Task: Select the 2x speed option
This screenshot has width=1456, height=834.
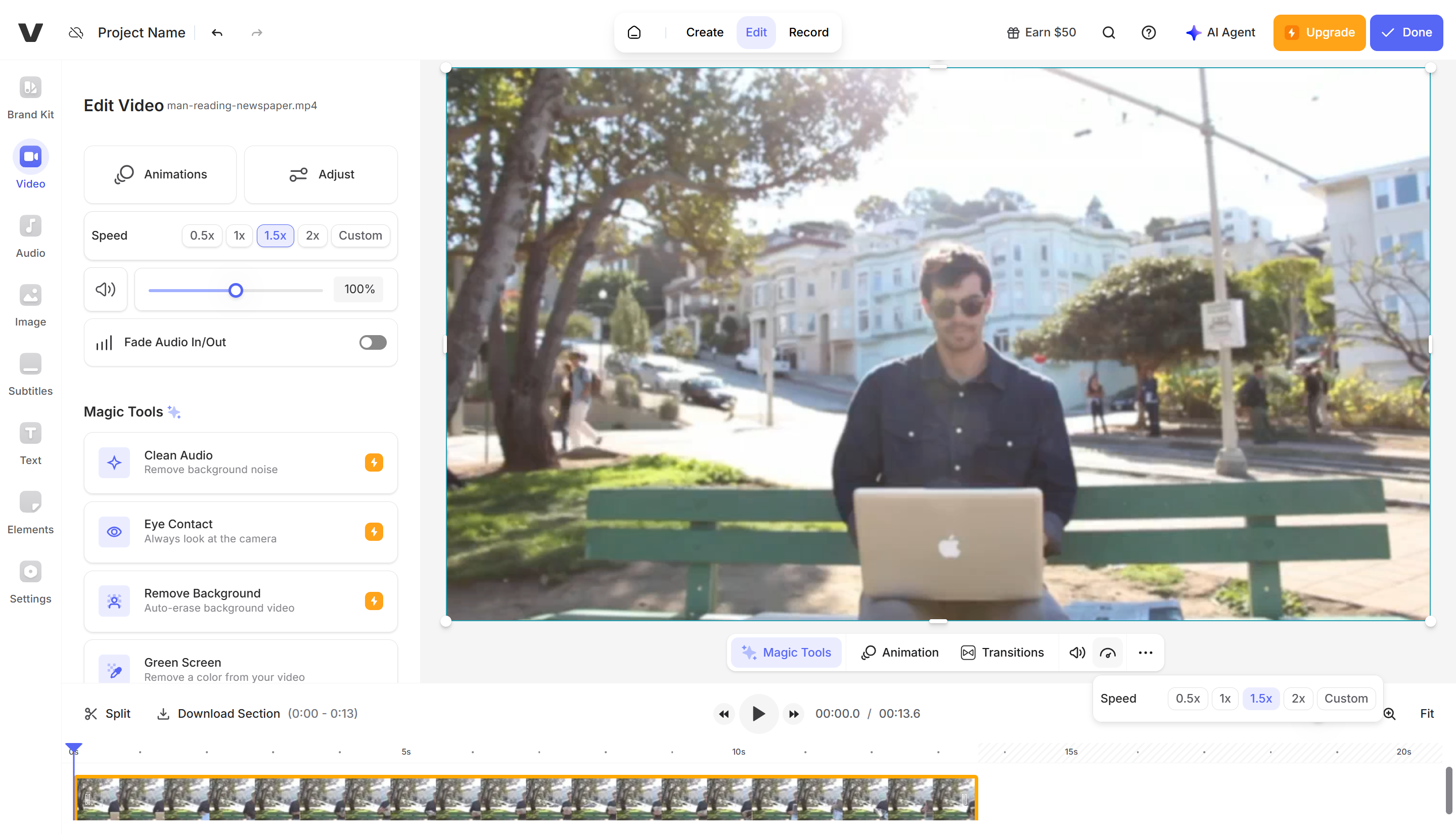Action: click(x=313, y=236)
